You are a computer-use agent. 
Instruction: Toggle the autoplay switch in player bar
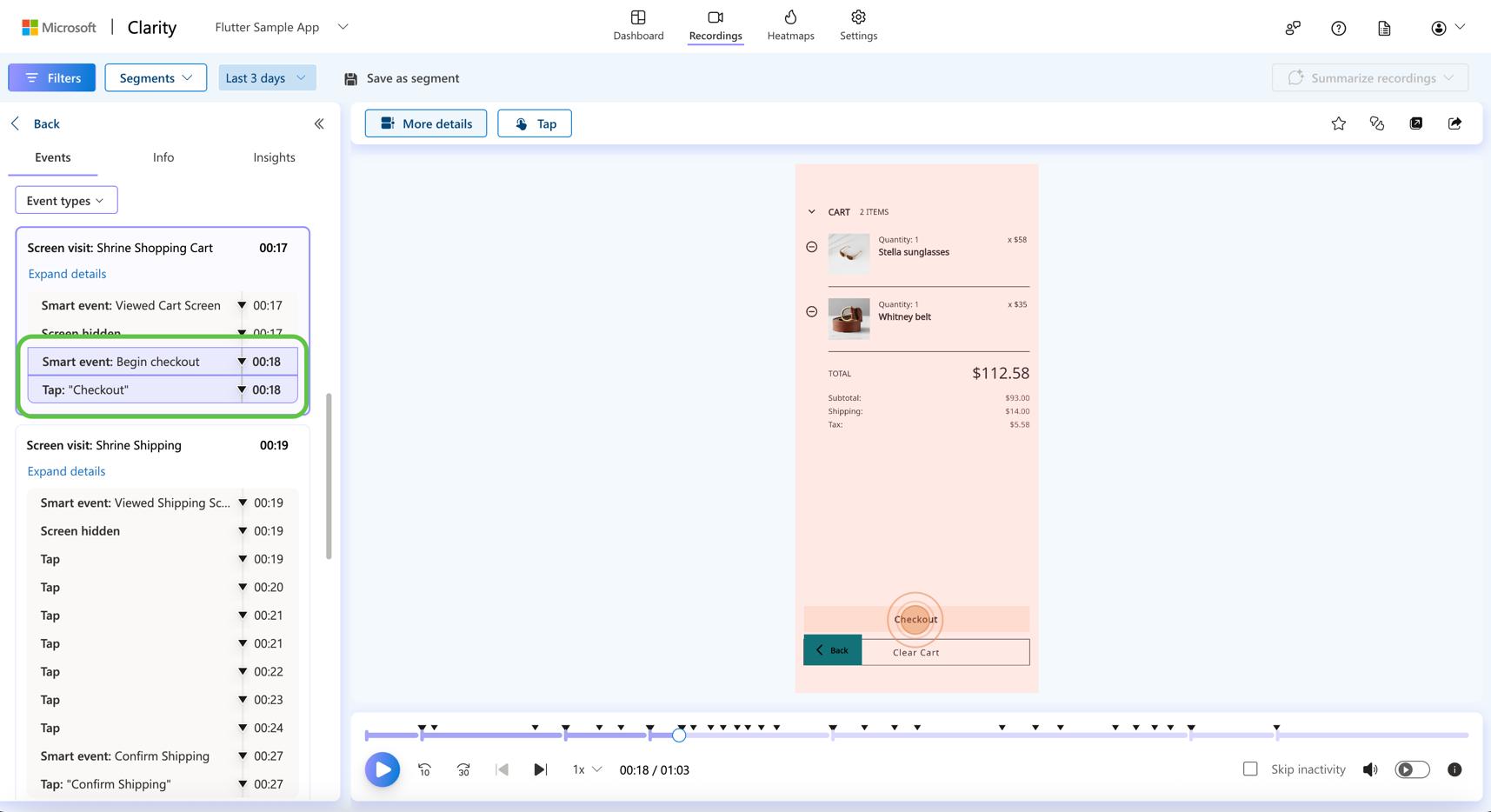(1412, 769)
